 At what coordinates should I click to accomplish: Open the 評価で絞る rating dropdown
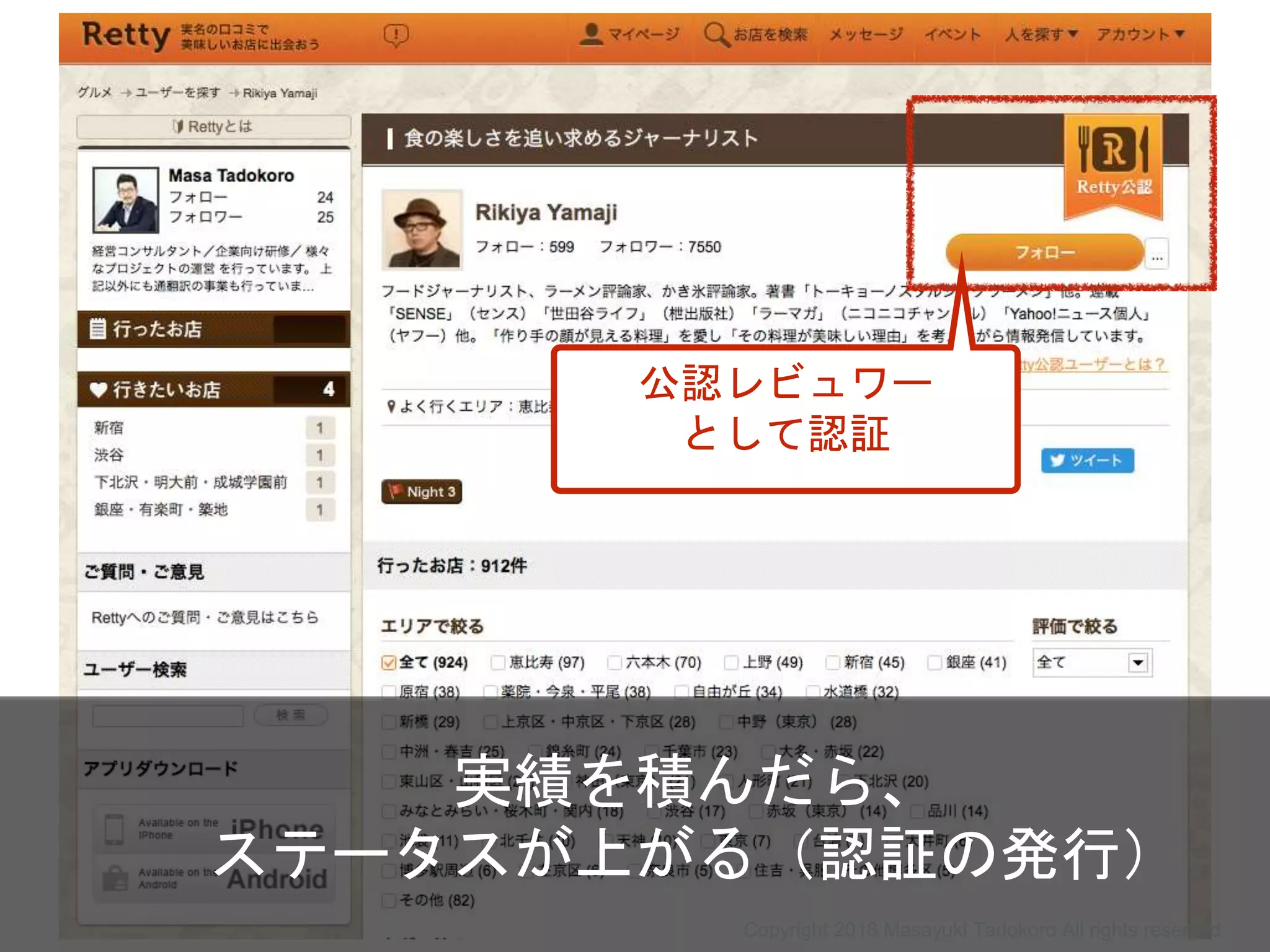click(x=1092, y=663)
